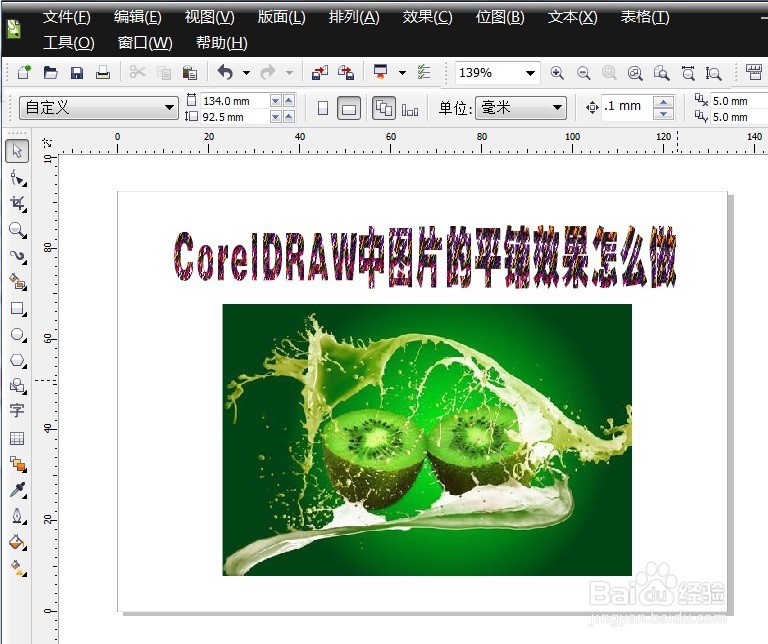Select the Zoom tool in toolbox

click(x=18, y=230)
